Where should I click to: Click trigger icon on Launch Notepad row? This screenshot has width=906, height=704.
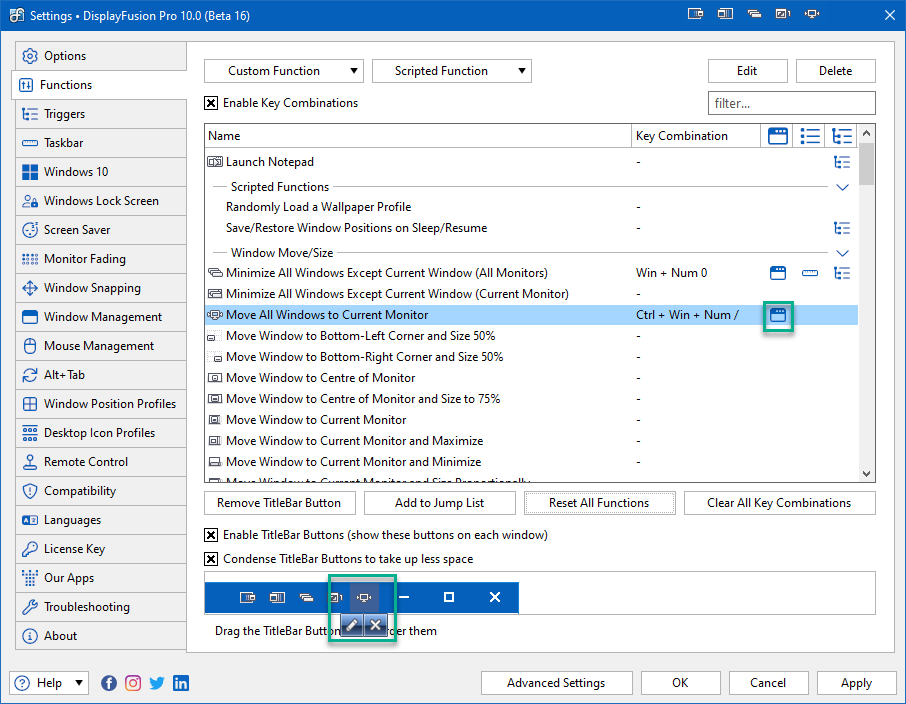pyautogui.click(x=842, y=162)
